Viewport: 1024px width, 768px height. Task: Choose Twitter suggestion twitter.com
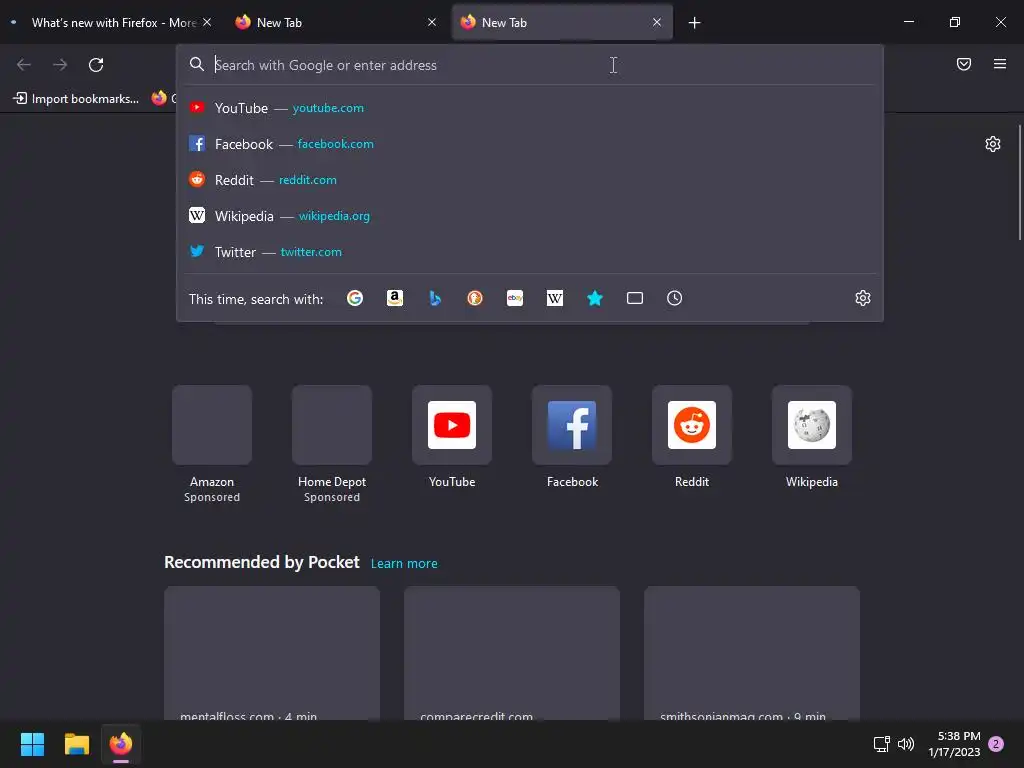tap(530, 251)
